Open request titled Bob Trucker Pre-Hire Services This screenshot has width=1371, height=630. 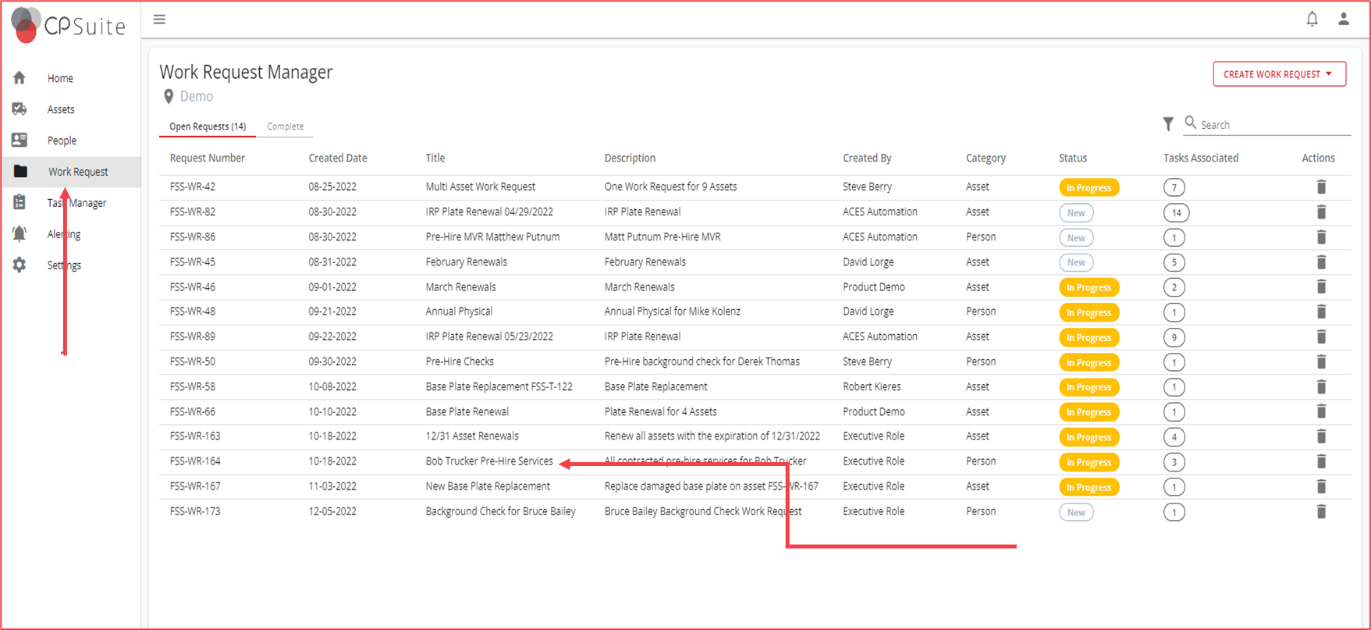coord(491,461)
